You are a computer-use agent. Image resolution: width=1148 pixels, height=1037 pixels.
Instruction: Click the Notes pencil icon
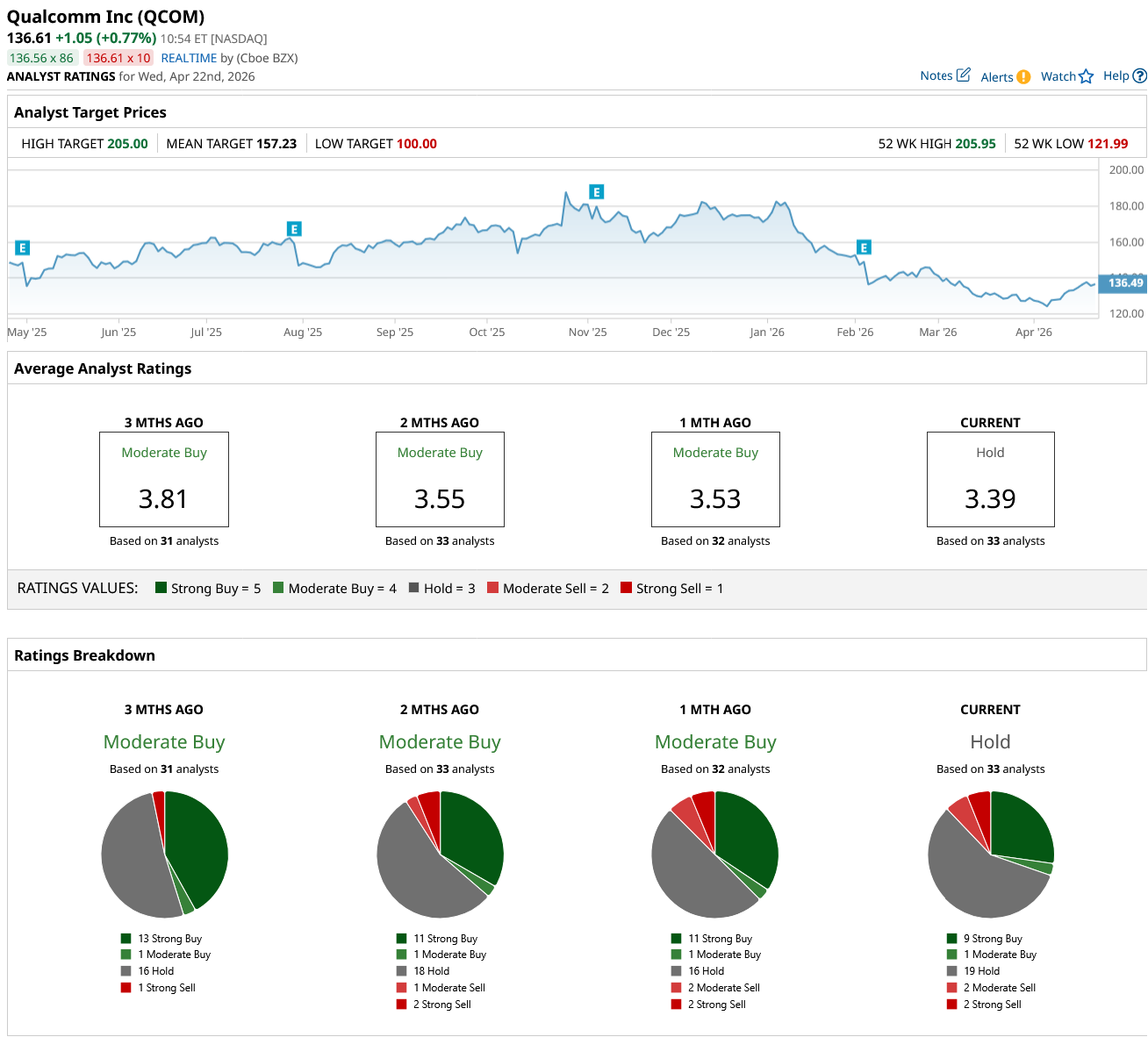963,75
